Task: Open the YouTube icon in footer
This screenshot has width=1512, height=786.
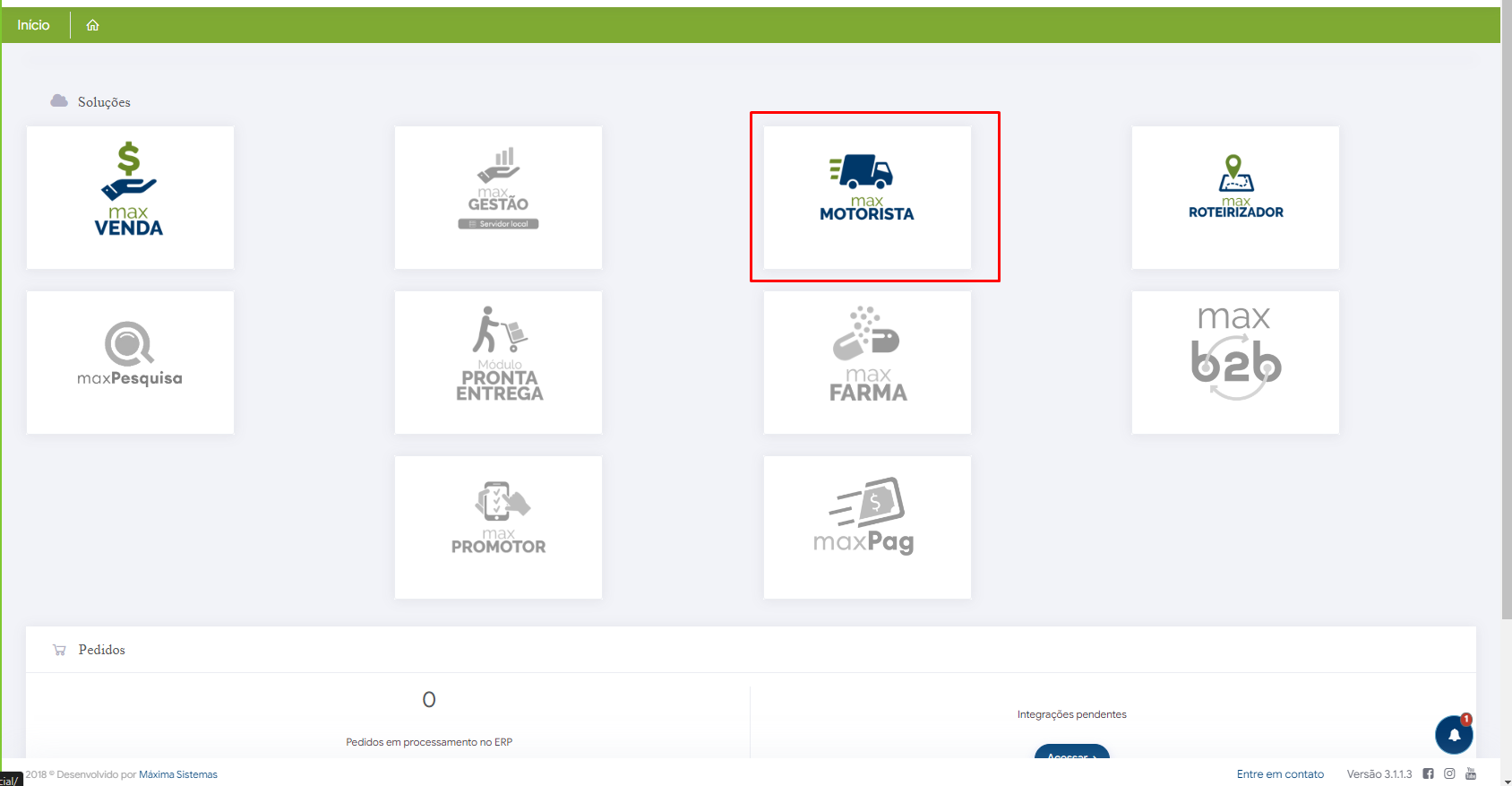Action: [x=1471, y=773]
